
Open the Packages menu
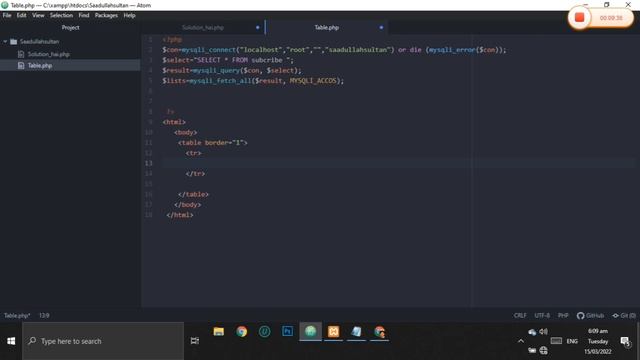point(106,15)
